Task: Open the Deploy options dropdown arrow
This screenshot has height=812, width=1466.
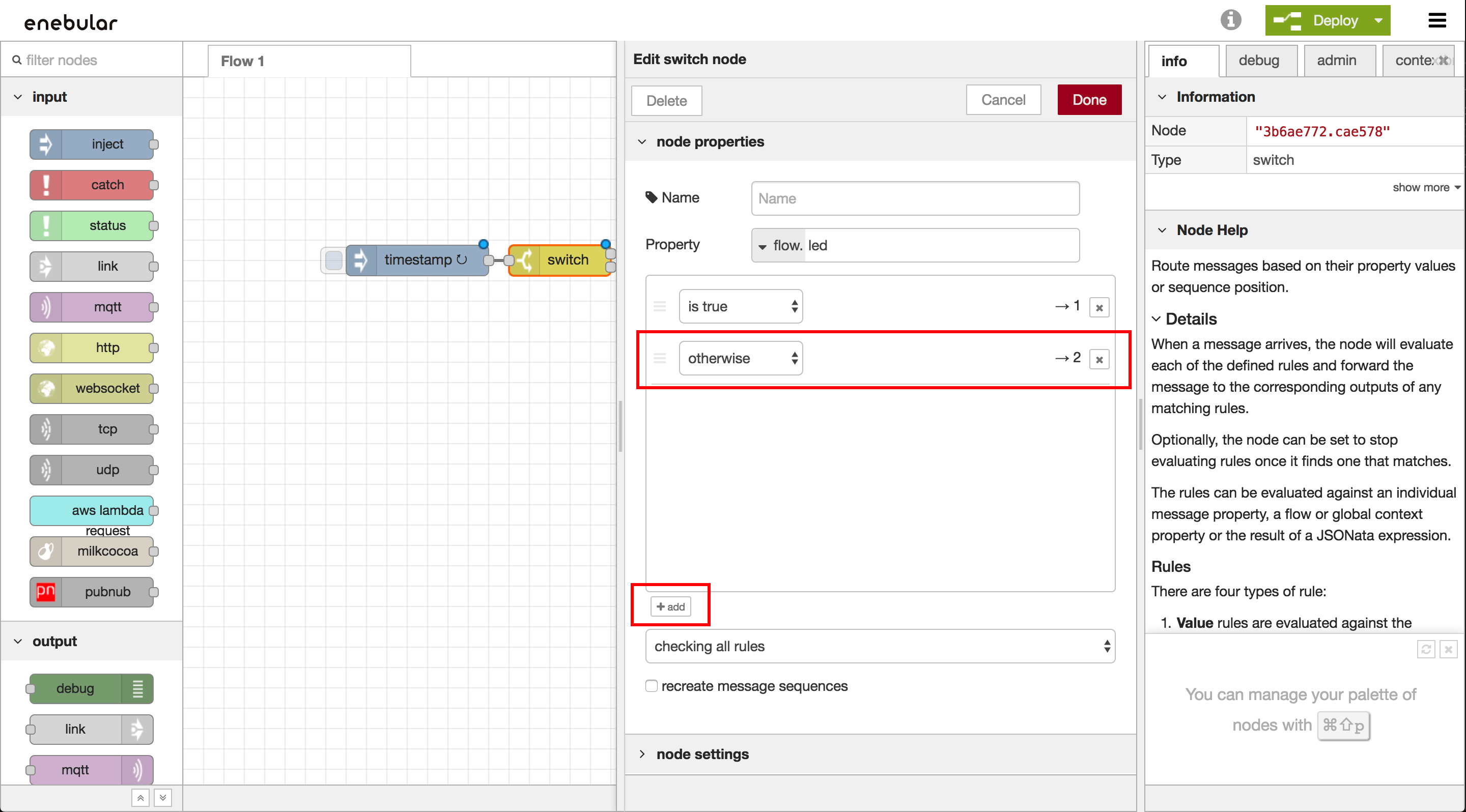Action: point(1378,21)
